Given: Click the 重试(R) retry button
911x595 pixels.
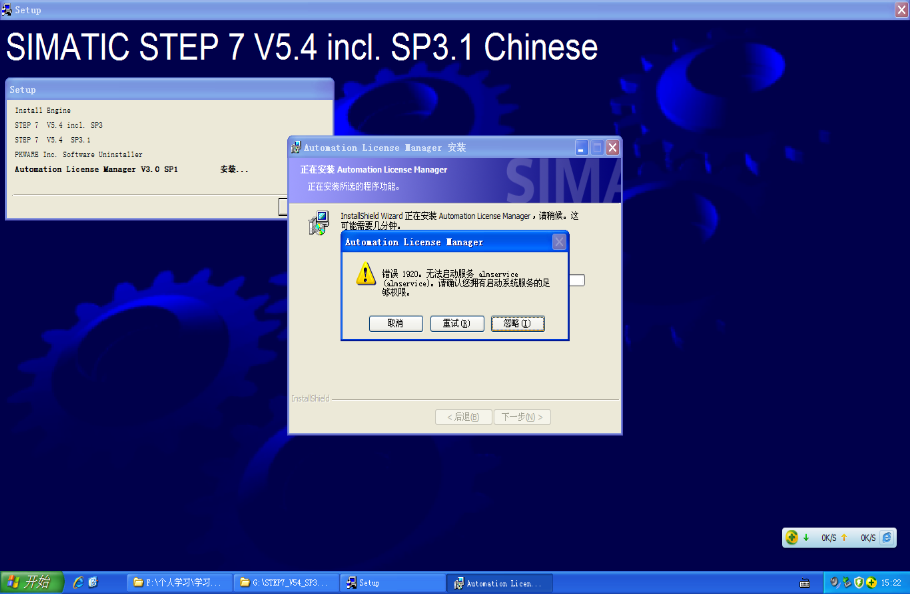Looking at the screenshot, I should [x=457, y=324].
